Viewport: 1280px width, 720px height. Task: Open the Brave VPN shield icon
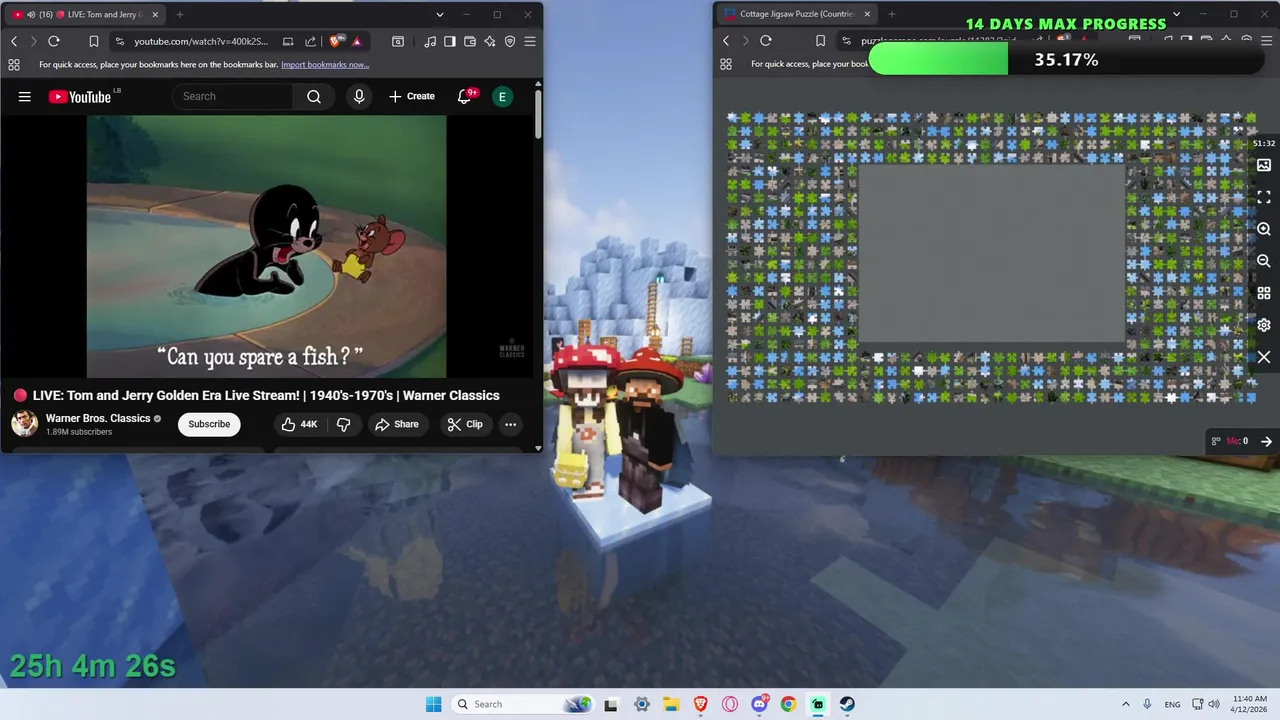tap(510, 41)
